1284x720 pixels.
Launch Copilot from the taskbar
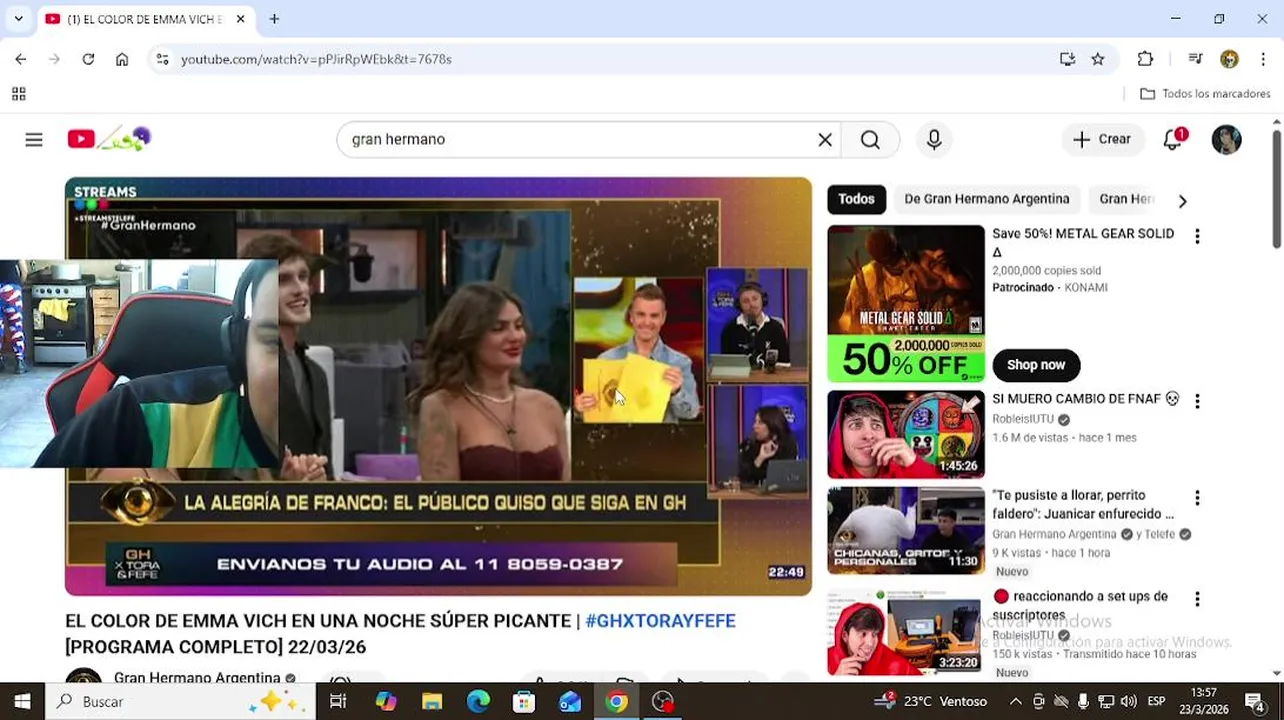pyautogui.click(x=386, y=702)
